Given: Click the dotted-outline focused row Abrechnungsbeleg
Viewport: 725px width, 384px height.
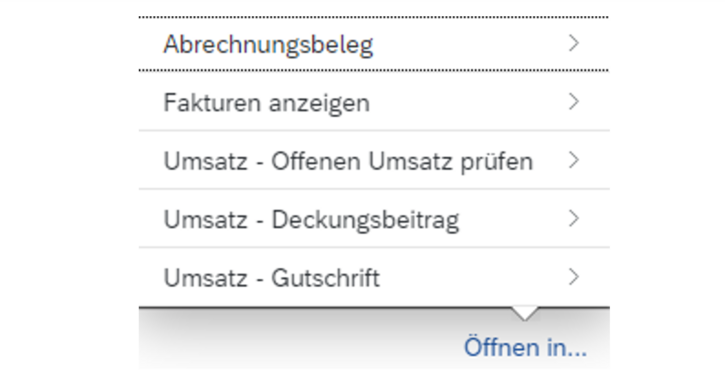Looking at the screenshot, I should (374, 44).
